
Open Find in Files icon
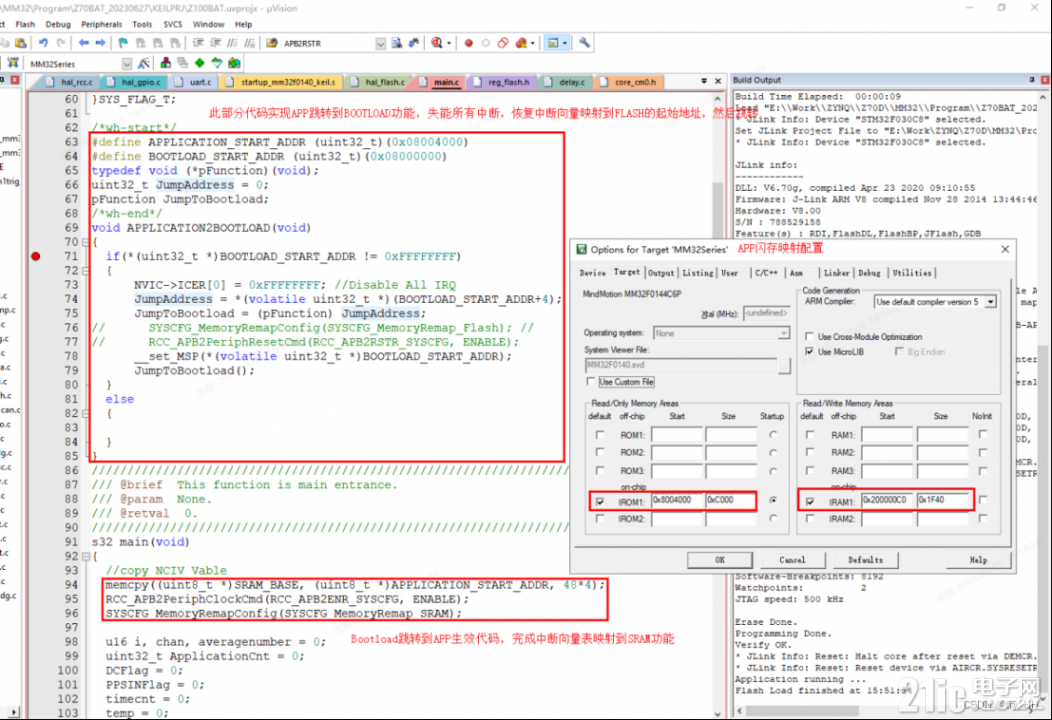(272, 43)
